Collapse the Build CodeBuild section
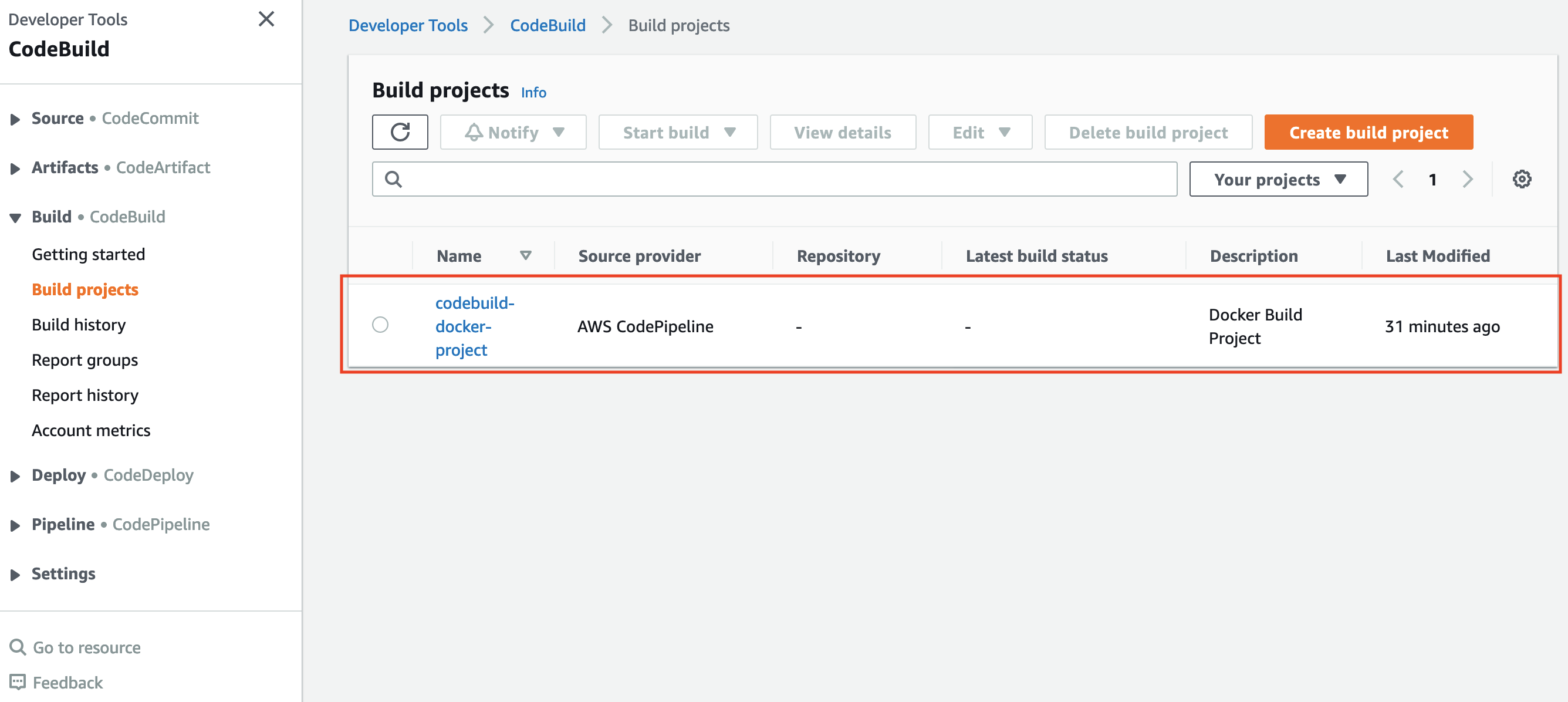 15,217
